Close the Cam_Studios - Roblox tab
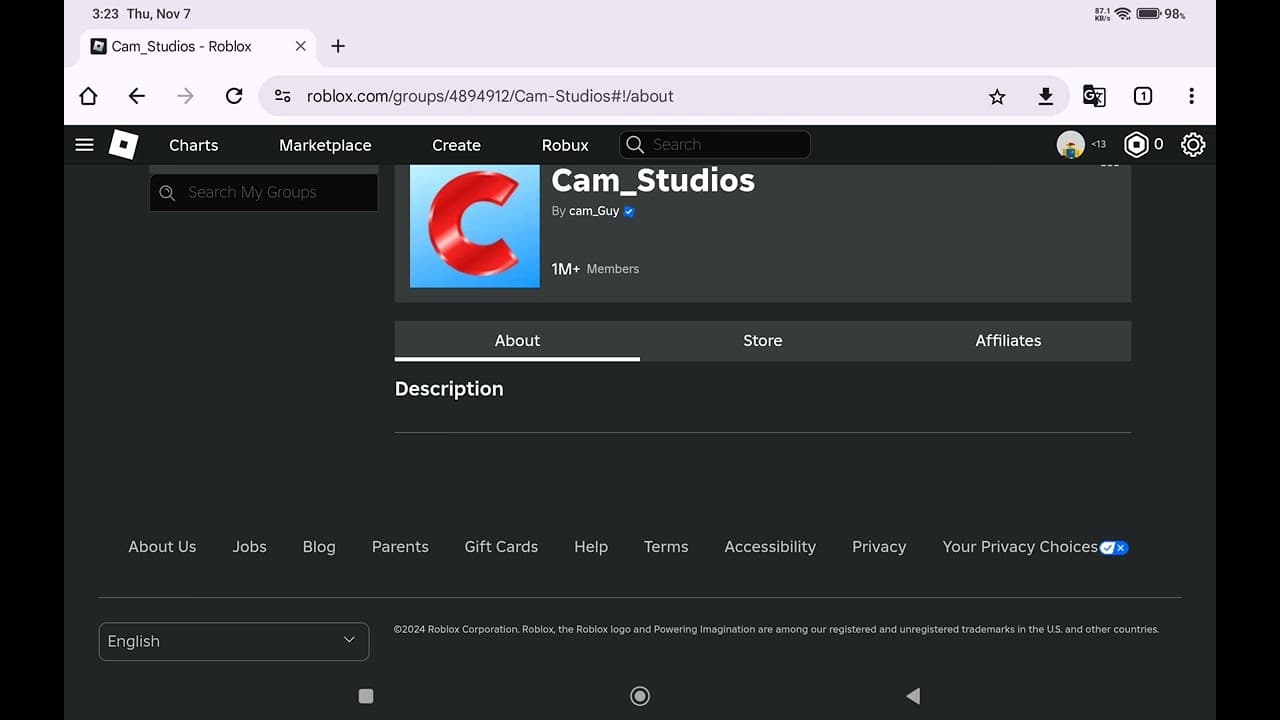Image resolution: width=1280 pixels, height=720 pixels. pos(301,46)
